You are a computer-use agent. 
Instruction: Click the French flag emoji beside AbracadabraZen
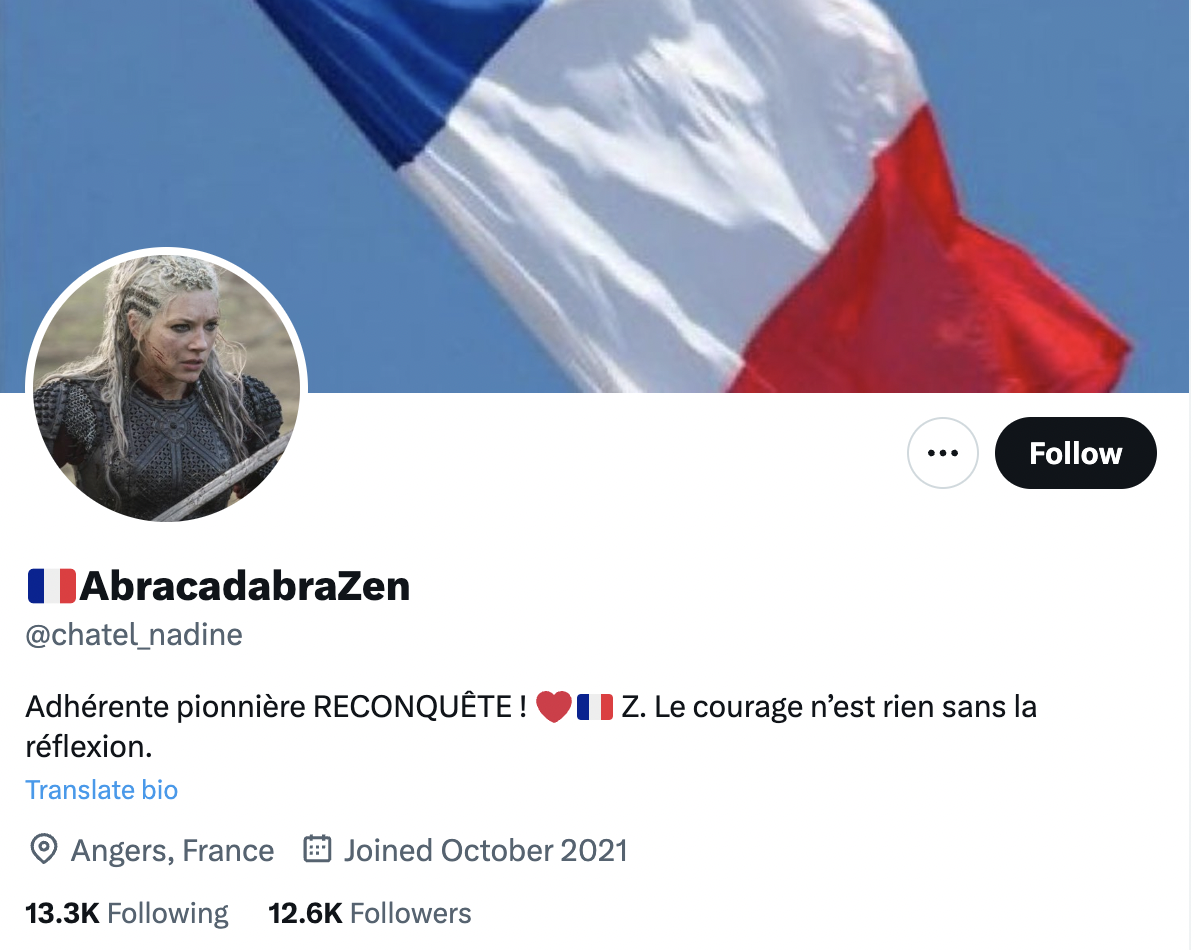pos(52,586)
